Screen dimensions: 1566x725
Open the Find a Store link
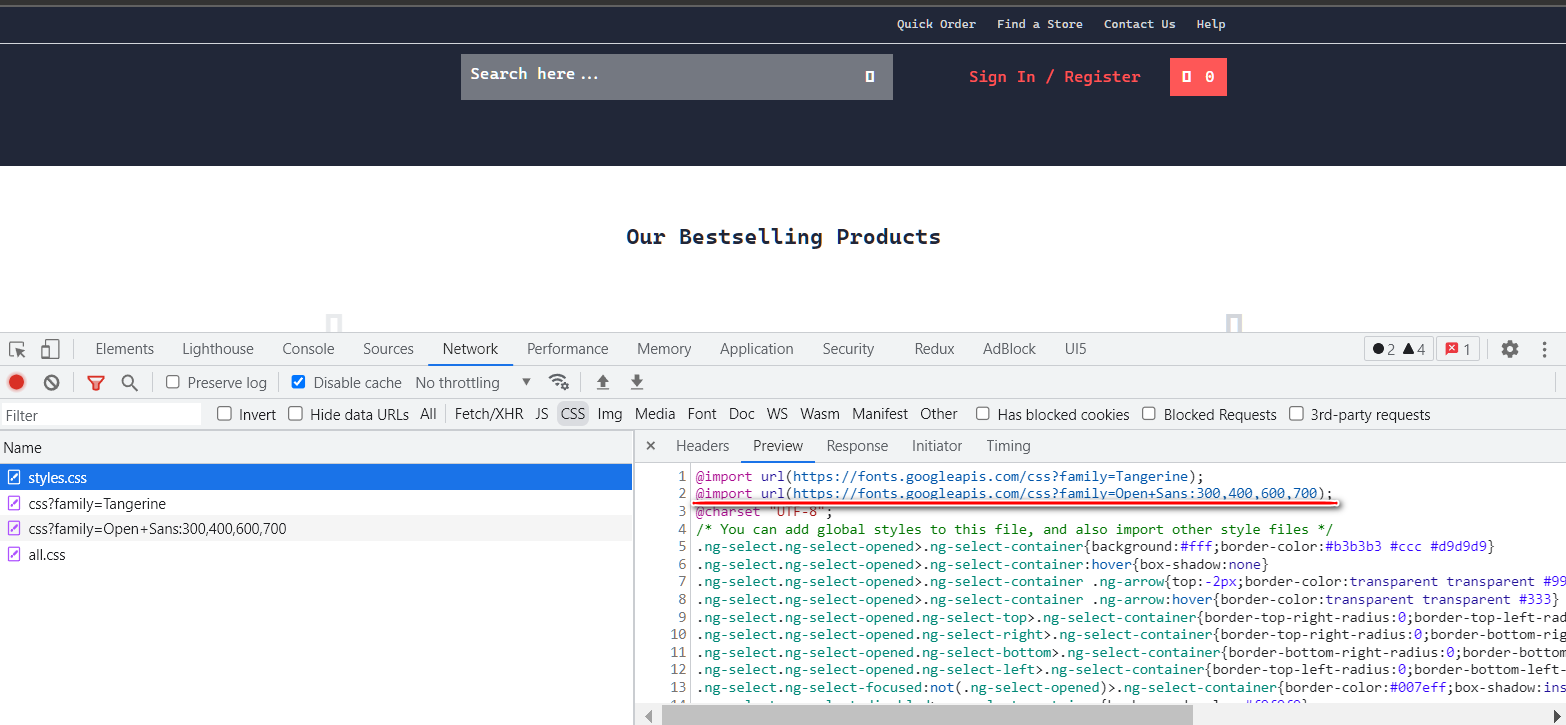pyautogui.click(x=1039, y=24)
